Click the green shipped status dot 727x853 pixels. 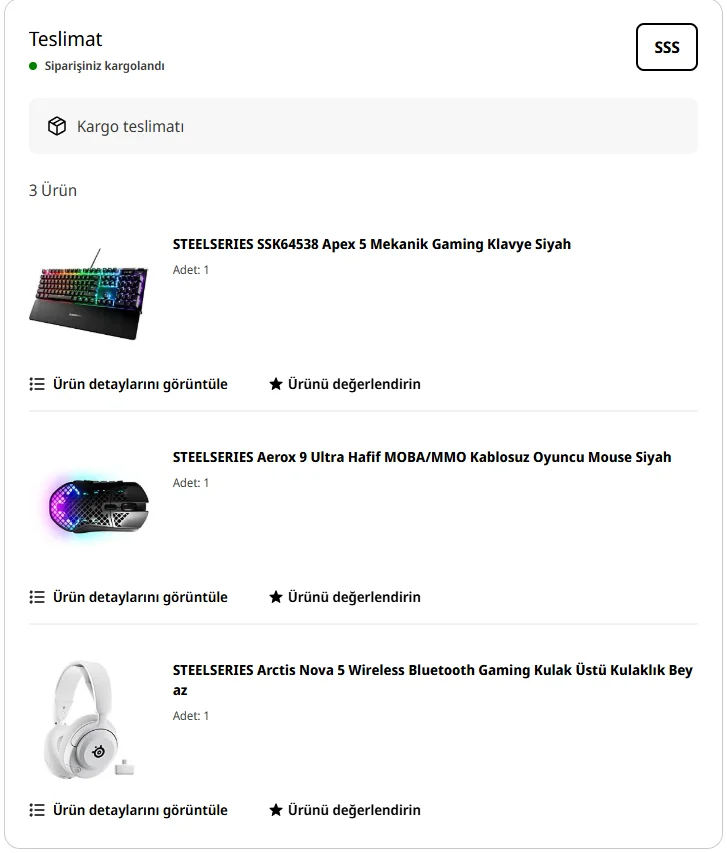tap(33, 66)
